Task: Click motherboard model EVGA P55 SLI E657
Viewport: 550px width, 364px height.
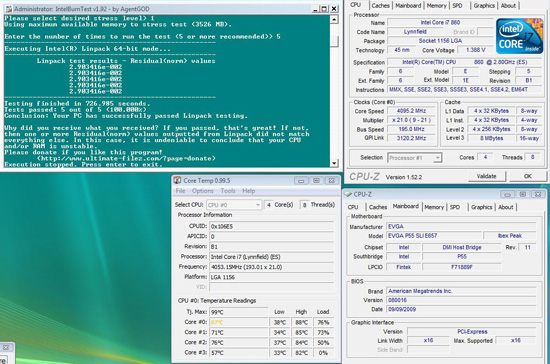Action: pyautogui.click(x=434, y=236)
